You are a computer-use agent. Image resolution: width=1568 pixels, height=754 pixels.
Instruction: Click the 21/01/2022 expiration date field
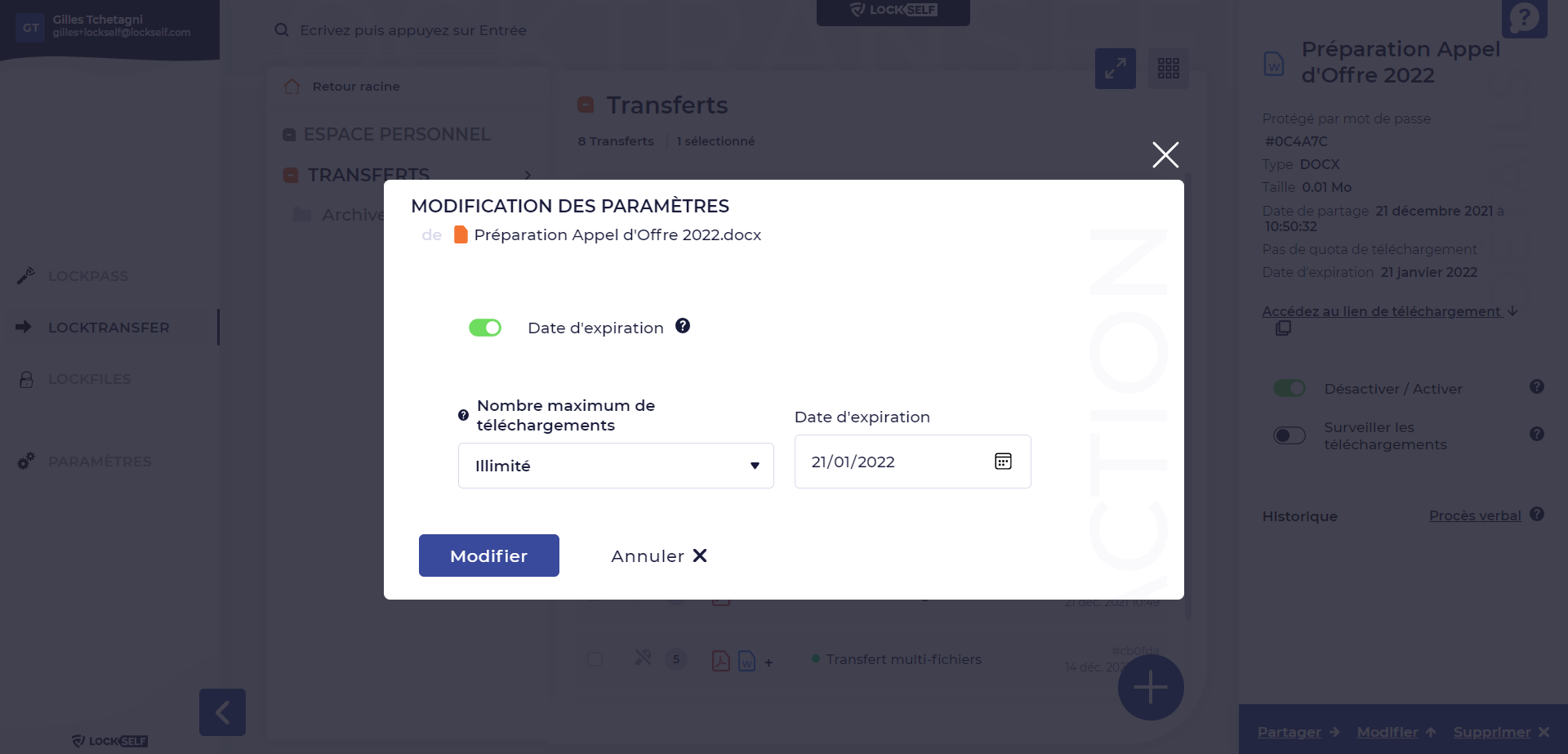[890, 462]
